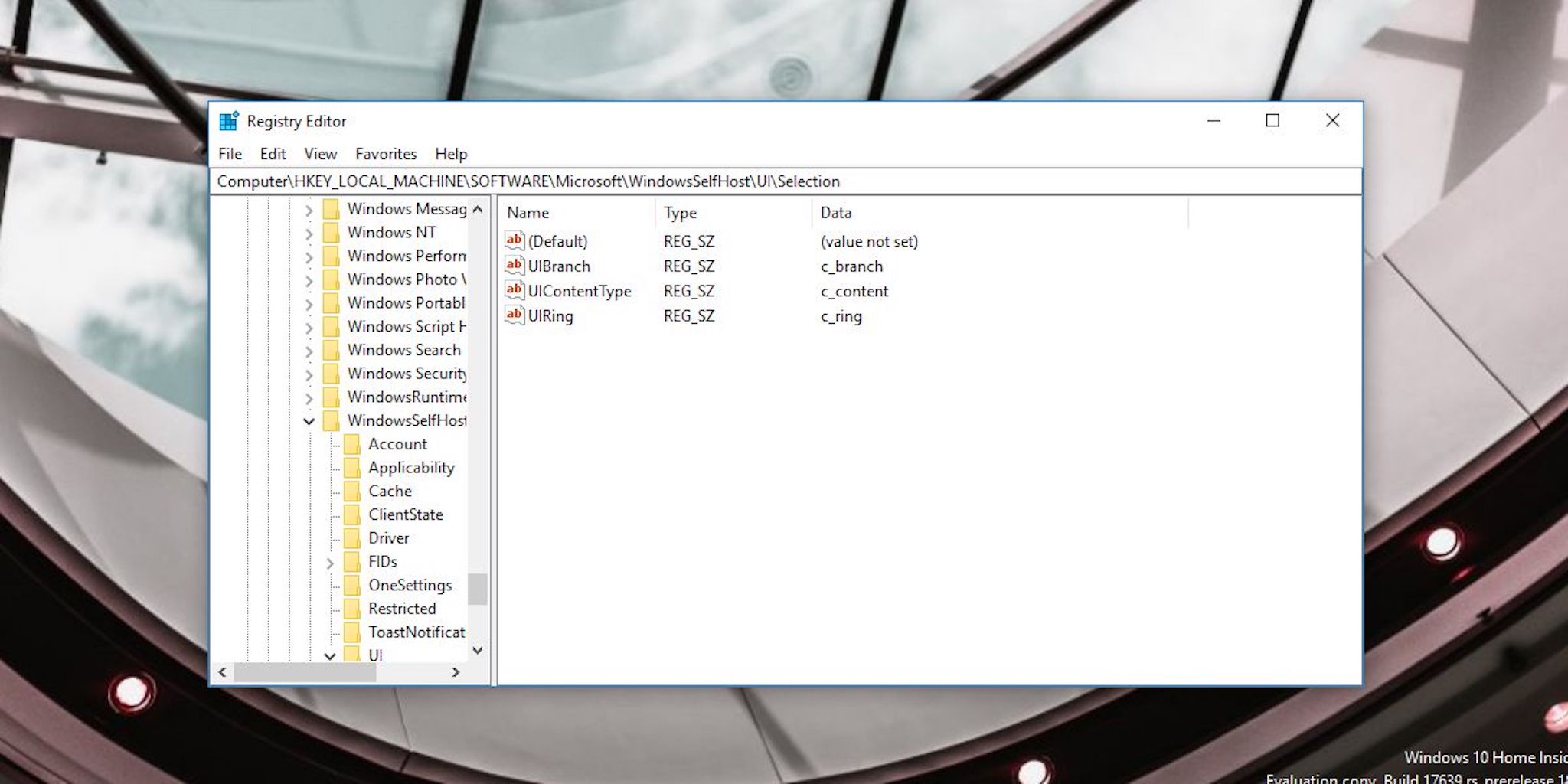
Task: Click the OneSettings folder icon
Action: click(352, 585)
